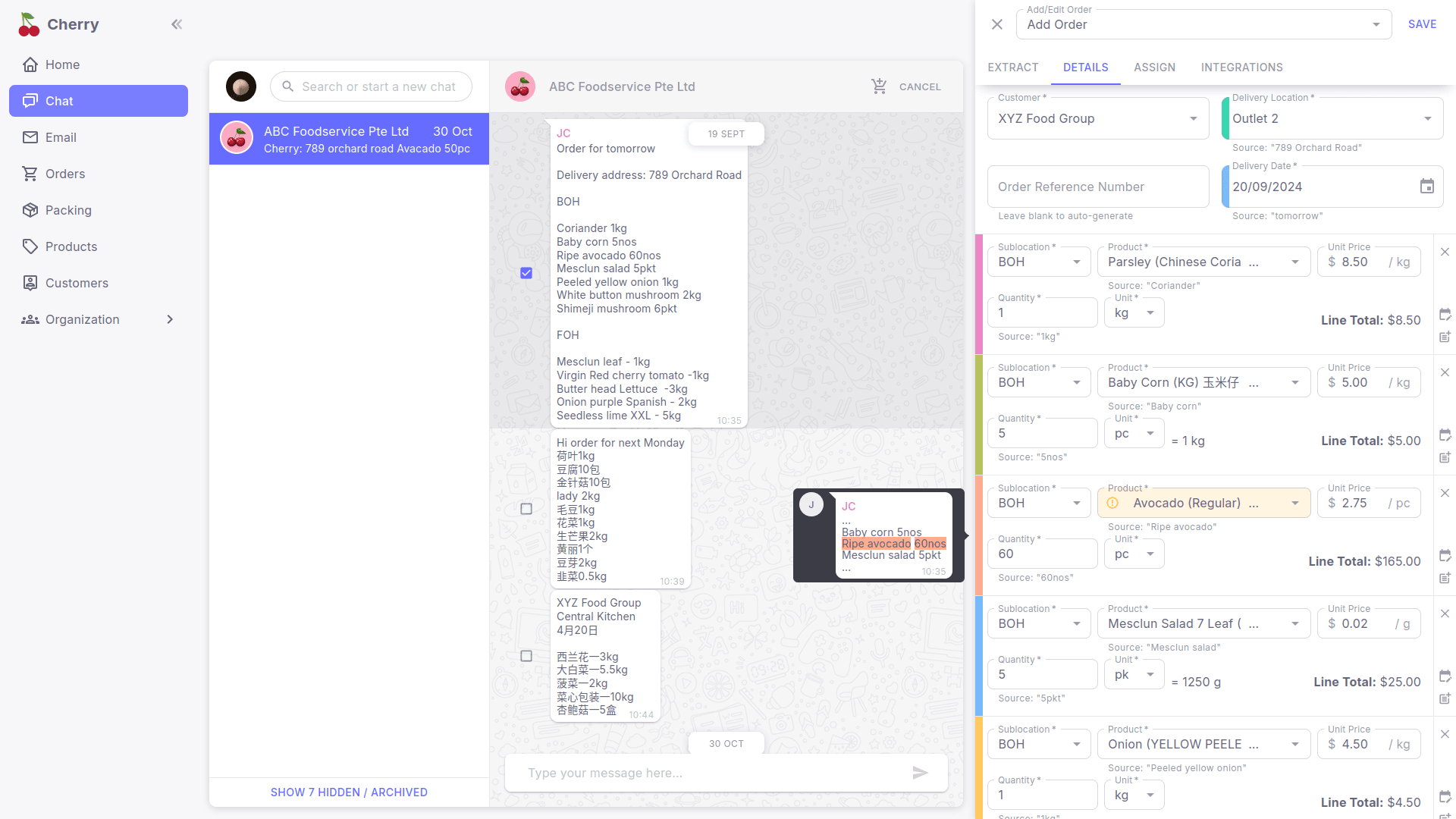Click the user avatar in chat list

[x=241, y=86]
